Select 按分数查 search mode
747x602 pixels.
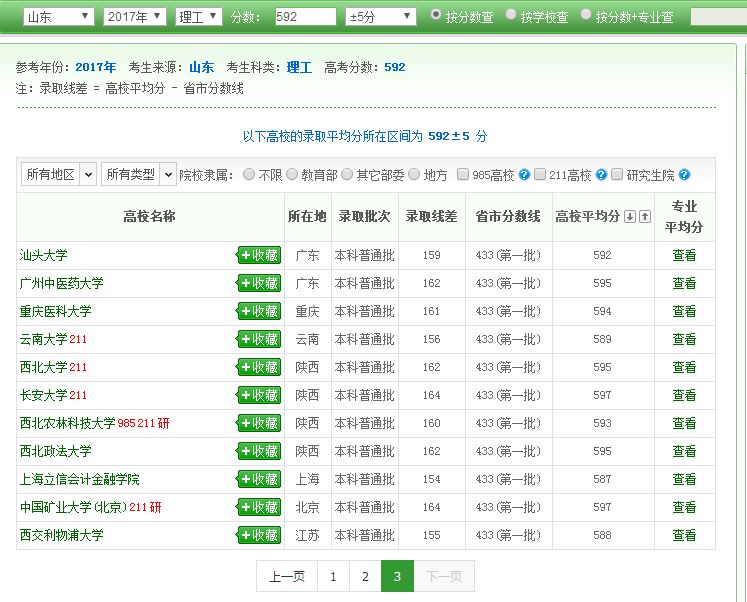point(435,15)
